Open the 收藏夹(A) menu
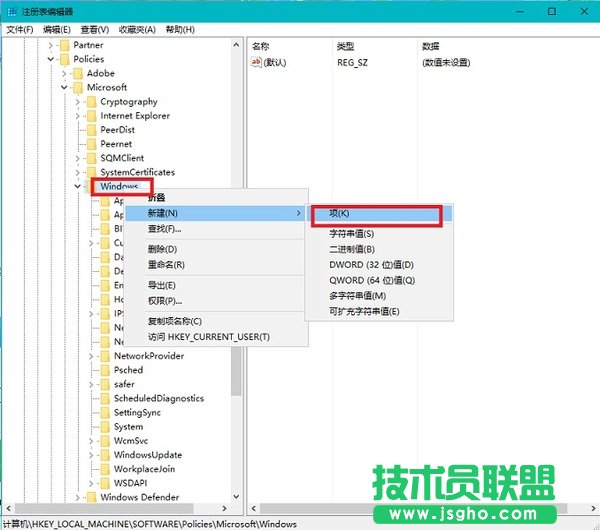 [x=137, y=29]
